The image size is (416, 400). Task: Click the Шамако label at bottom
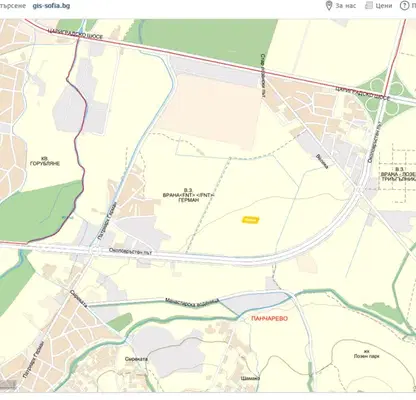pos(250,378)
